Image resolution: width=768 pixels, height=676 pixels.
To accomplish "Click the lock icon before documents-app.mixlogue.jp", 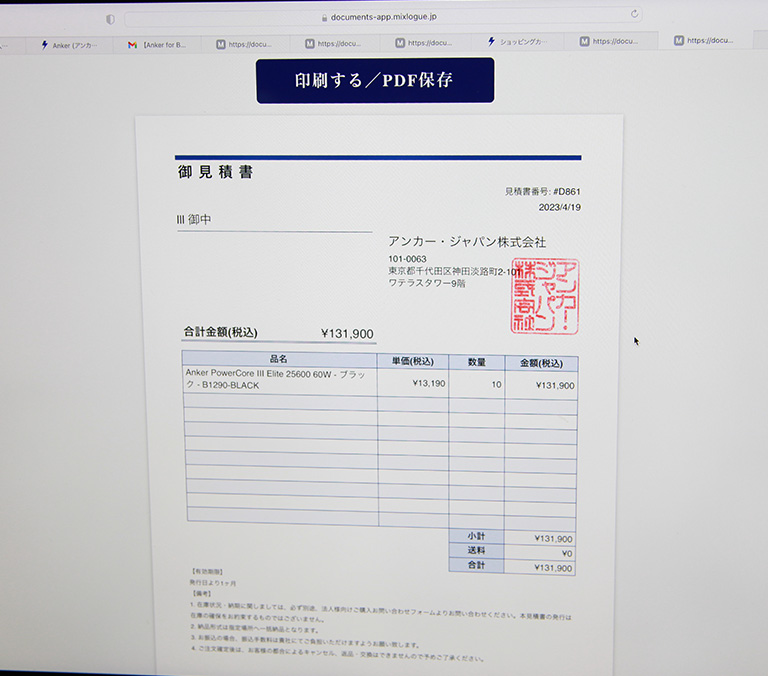I will [324, 18].
